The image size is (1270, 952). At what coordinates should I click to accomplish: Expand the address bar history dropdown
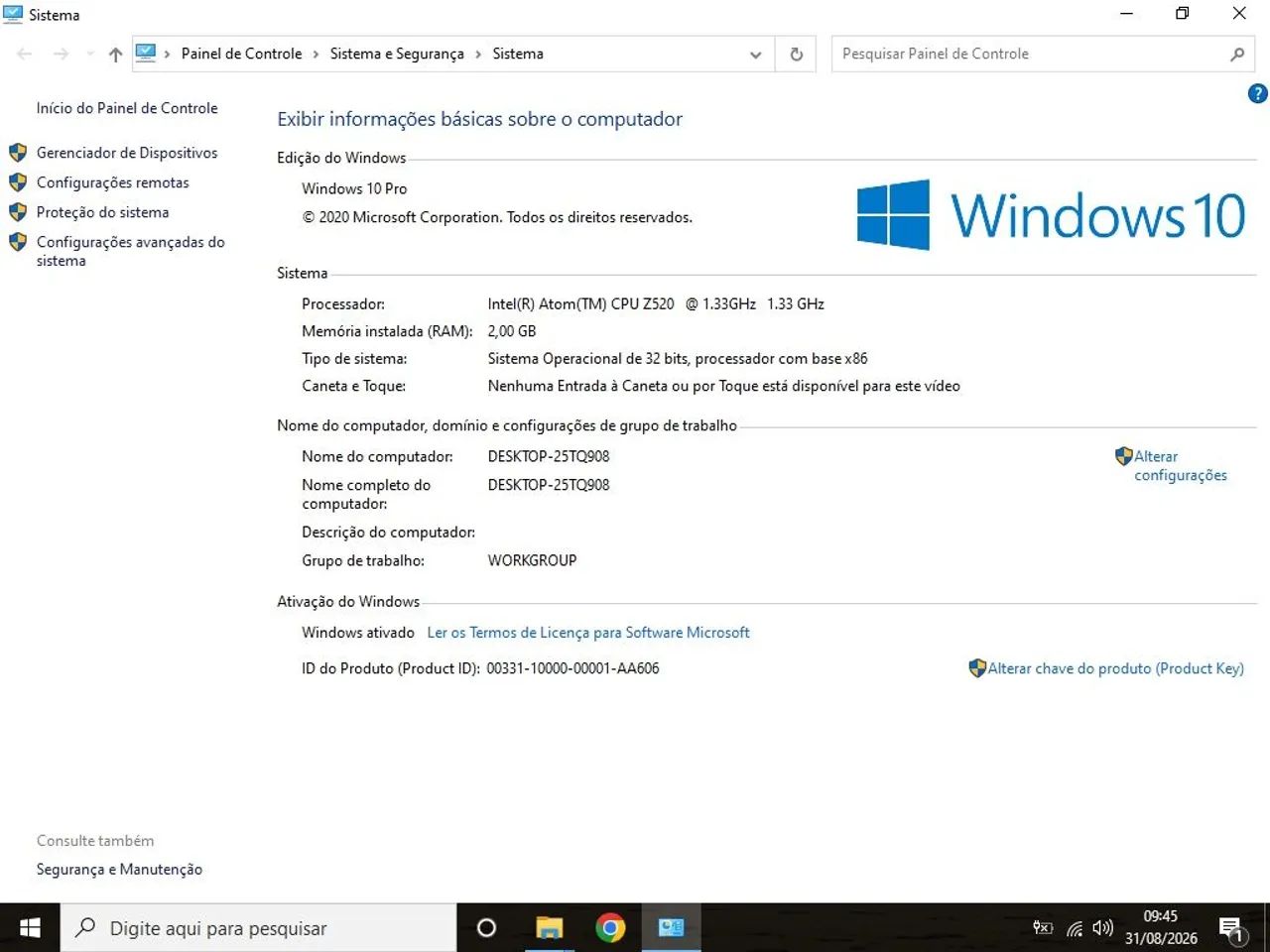(x=755, y=55)
